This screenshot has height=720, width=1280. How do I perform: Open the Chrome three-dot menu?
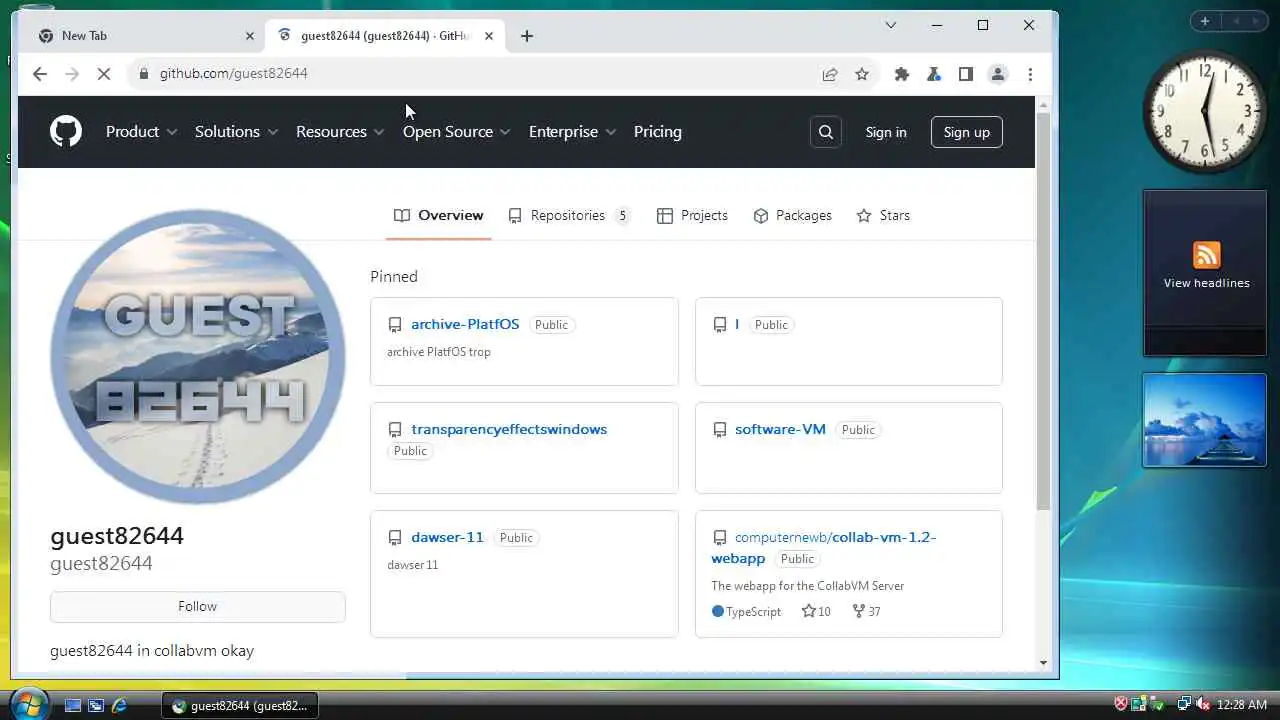1030,74
